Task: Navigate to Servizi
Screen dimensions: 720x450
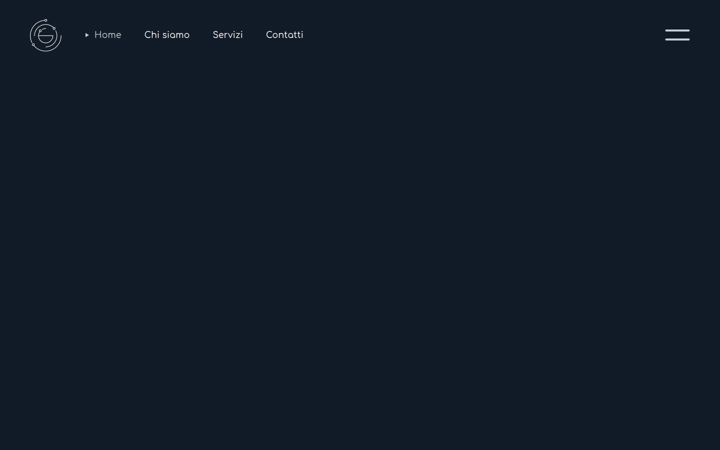Action: click(x=227, y=35)
